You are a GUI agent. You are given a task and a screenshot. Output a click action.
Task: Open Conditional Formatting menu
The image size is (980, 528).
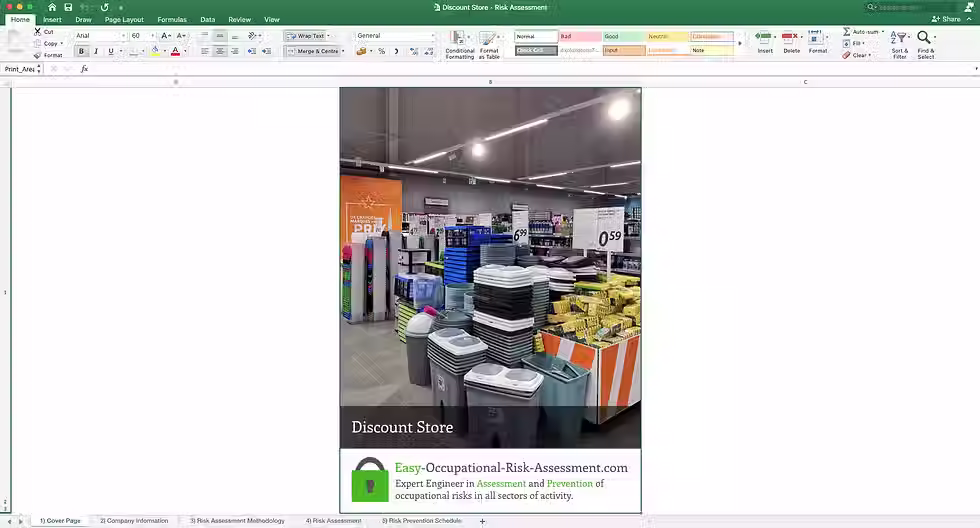[x=459, y=45]
